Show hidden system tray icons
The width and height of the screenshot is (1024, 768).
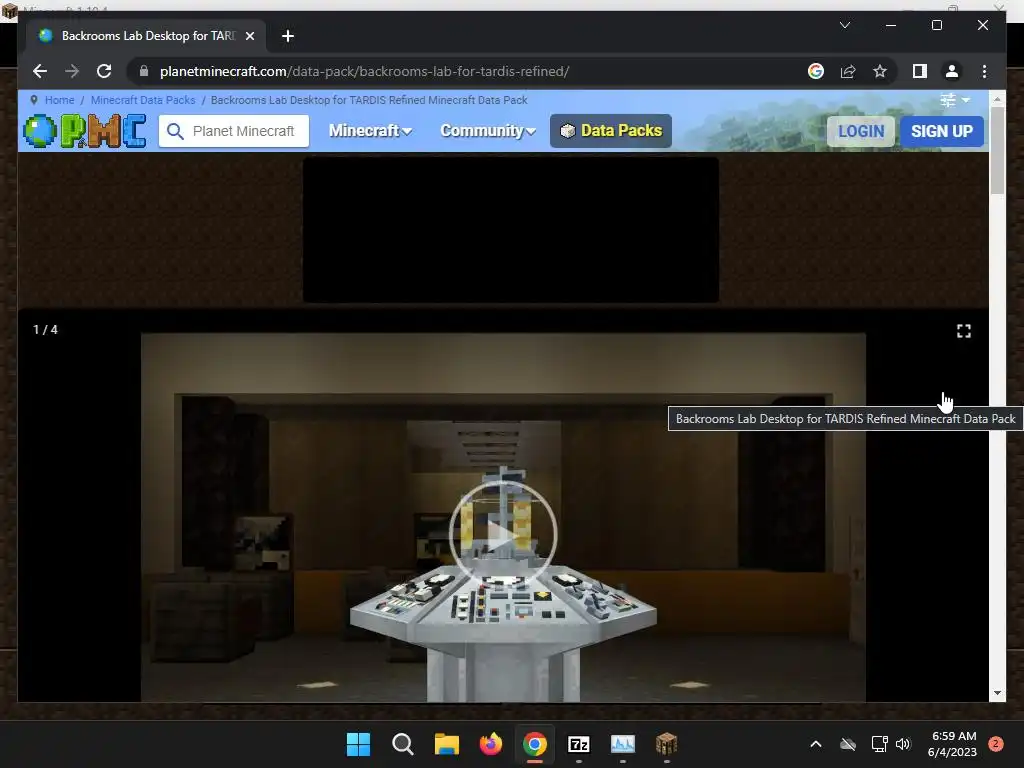click(x=816, y=744)
